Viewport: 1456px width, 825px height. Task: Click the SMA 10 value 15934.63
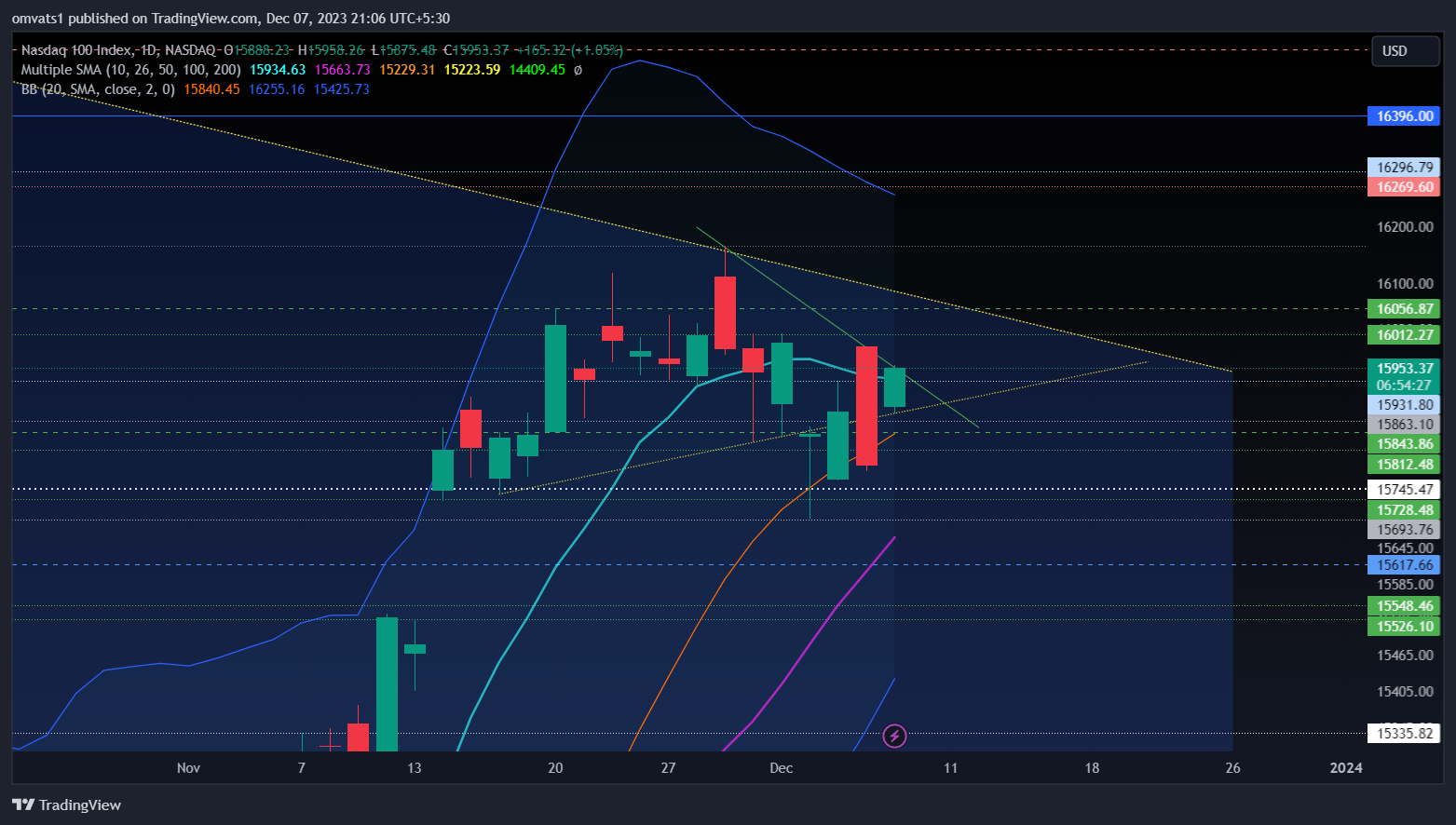[278, 70]
